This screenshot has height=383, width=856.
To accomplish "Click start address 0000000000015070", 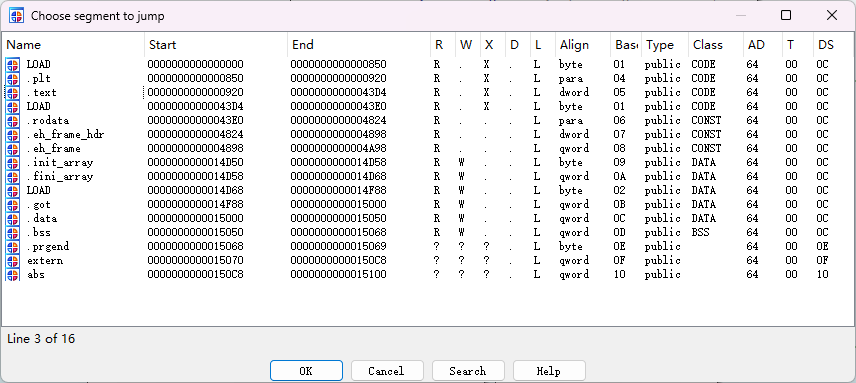I will pos(195,261).
